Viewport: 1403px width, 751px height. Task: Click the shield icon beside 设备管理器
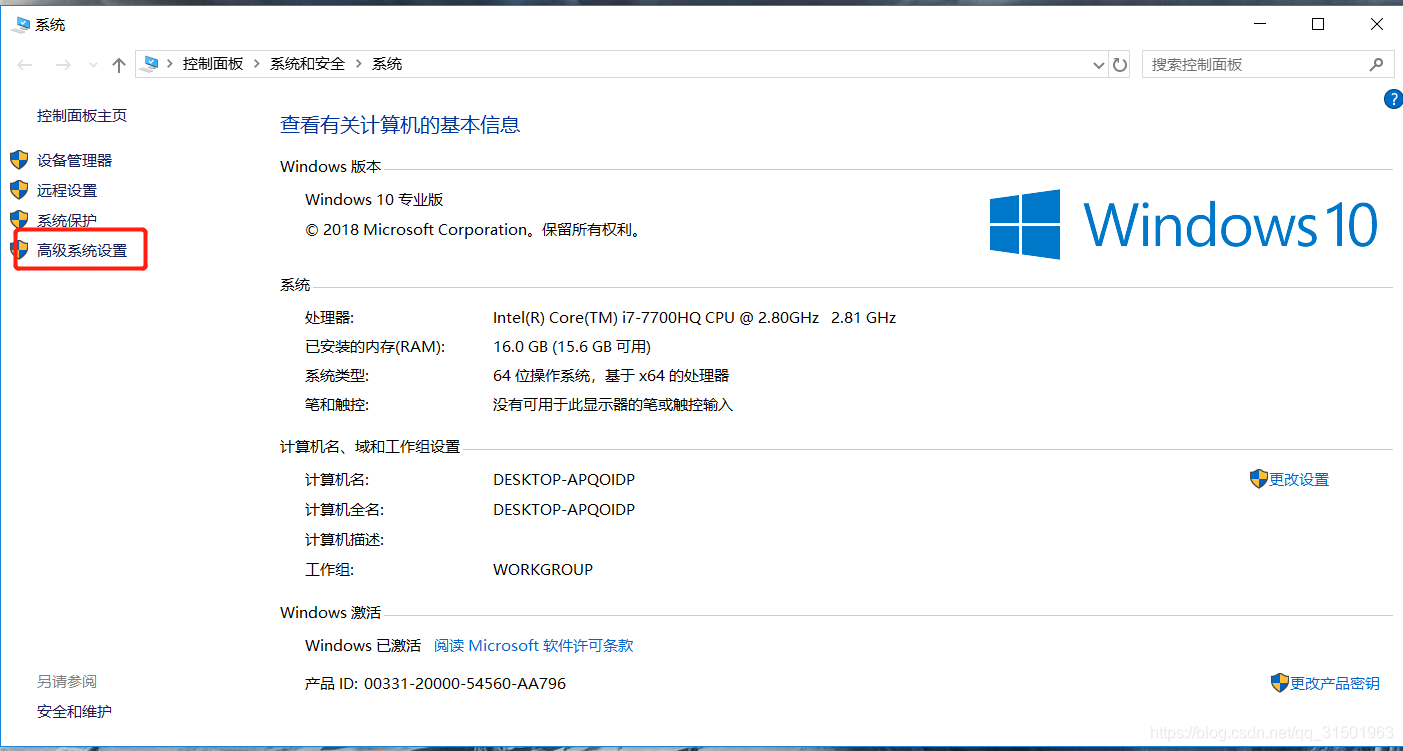19,160
